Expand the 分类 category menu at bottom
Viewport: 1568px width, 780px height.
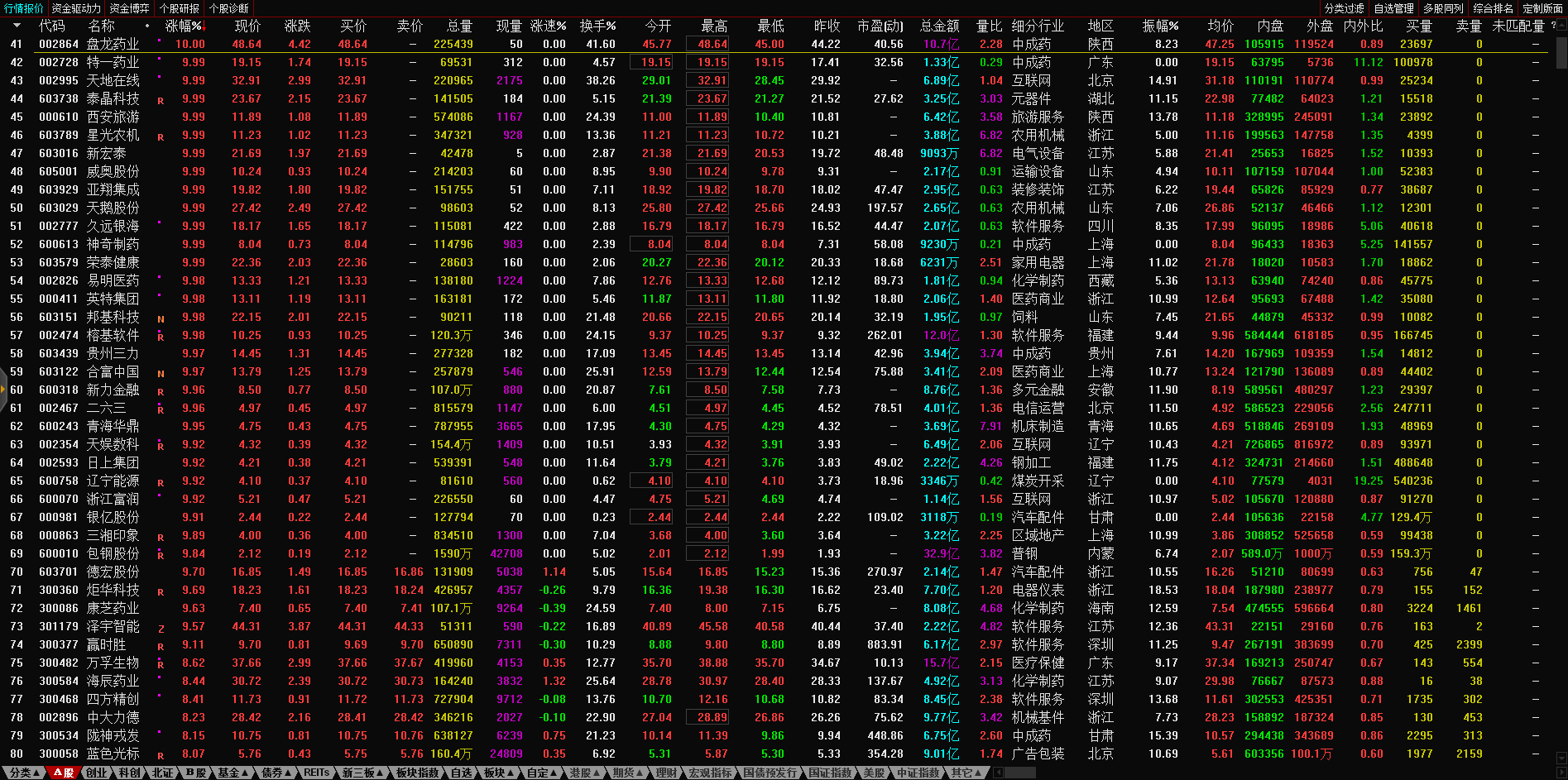click(x=24, y=773)
